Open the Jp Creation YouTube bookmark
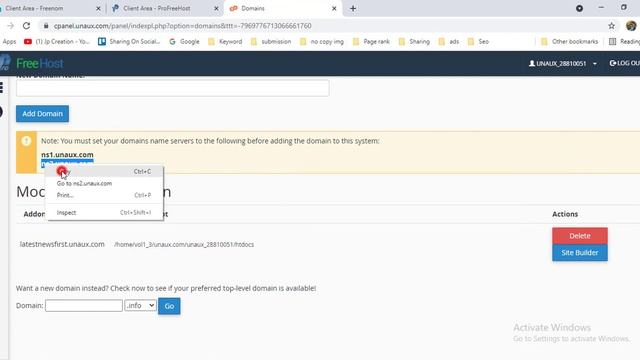The width and height of the screenshot is (640, 360). point(57,42)
